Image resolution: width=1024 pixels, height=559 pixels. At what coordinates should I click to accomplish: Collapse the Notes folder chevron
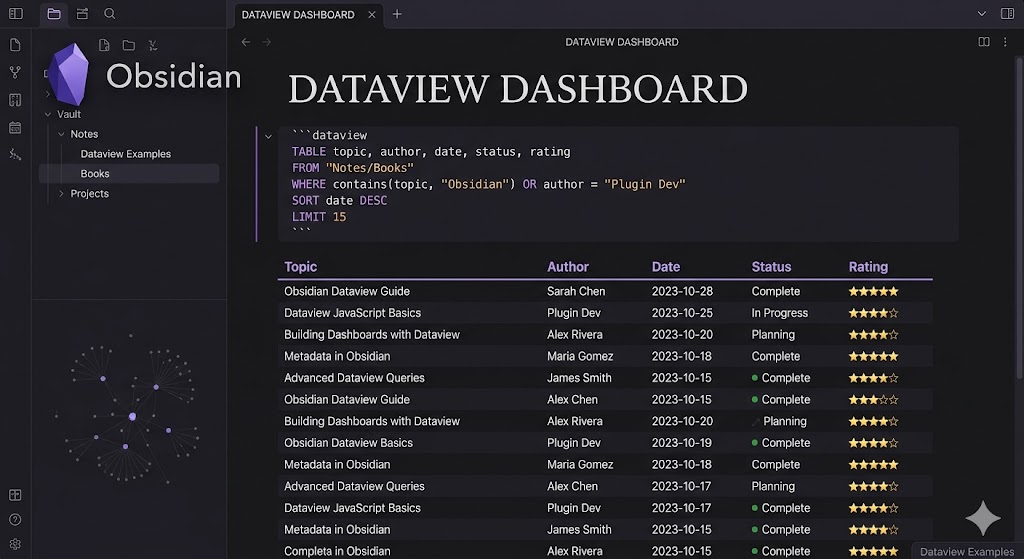click(61, 134)
